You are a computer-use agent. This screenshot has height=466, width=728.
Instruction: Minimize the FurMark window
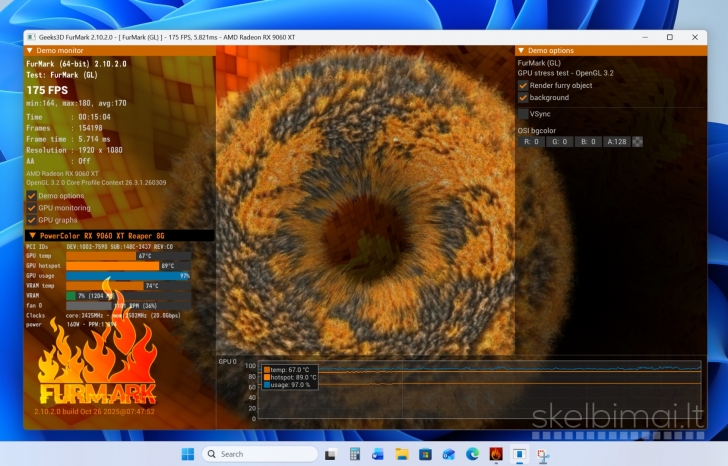click(645, 37)
